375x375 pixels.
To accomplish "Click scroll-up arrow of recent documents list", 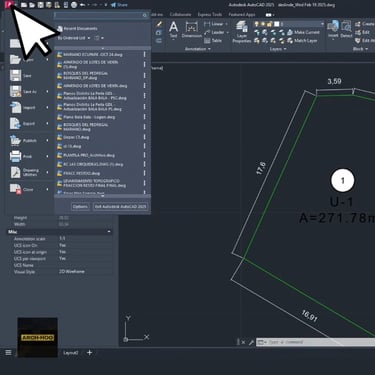I will pyautogui.click(x=103, y=48).
